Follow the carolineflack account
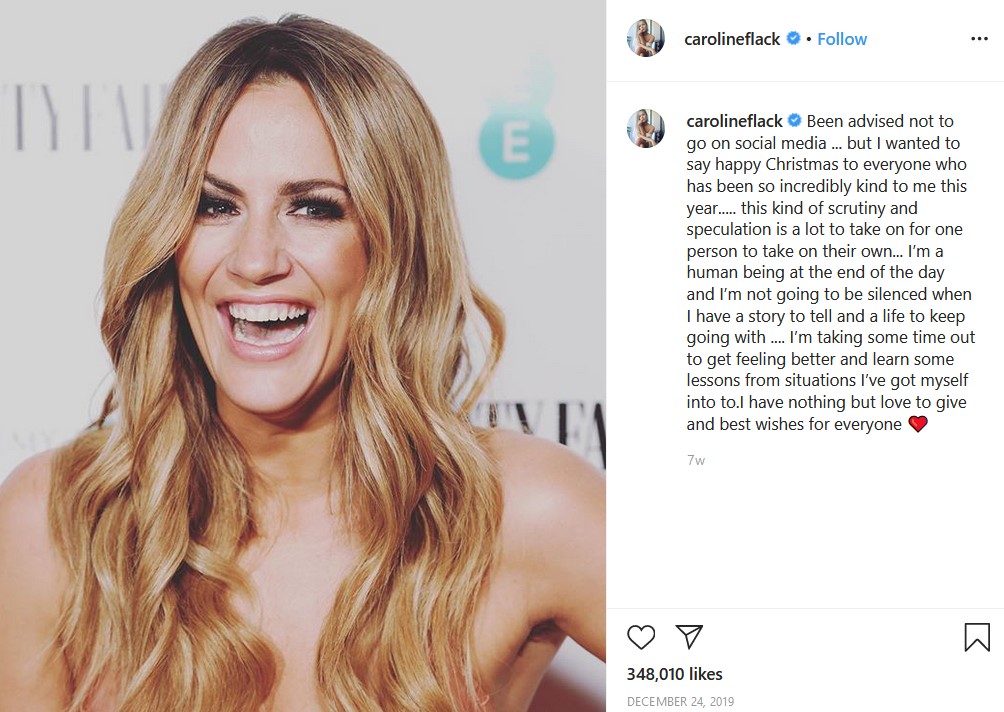The height and width of the screenshot is (712, 1004). coord(842,39)
